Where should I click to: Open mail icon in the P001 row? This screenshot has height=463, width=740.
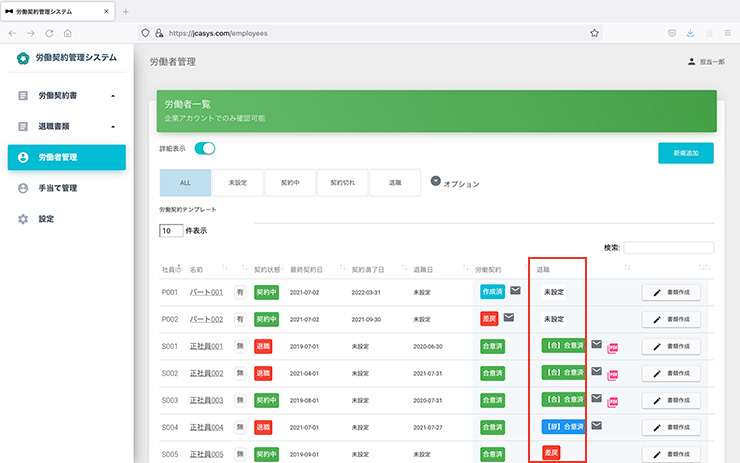[515, 290]
